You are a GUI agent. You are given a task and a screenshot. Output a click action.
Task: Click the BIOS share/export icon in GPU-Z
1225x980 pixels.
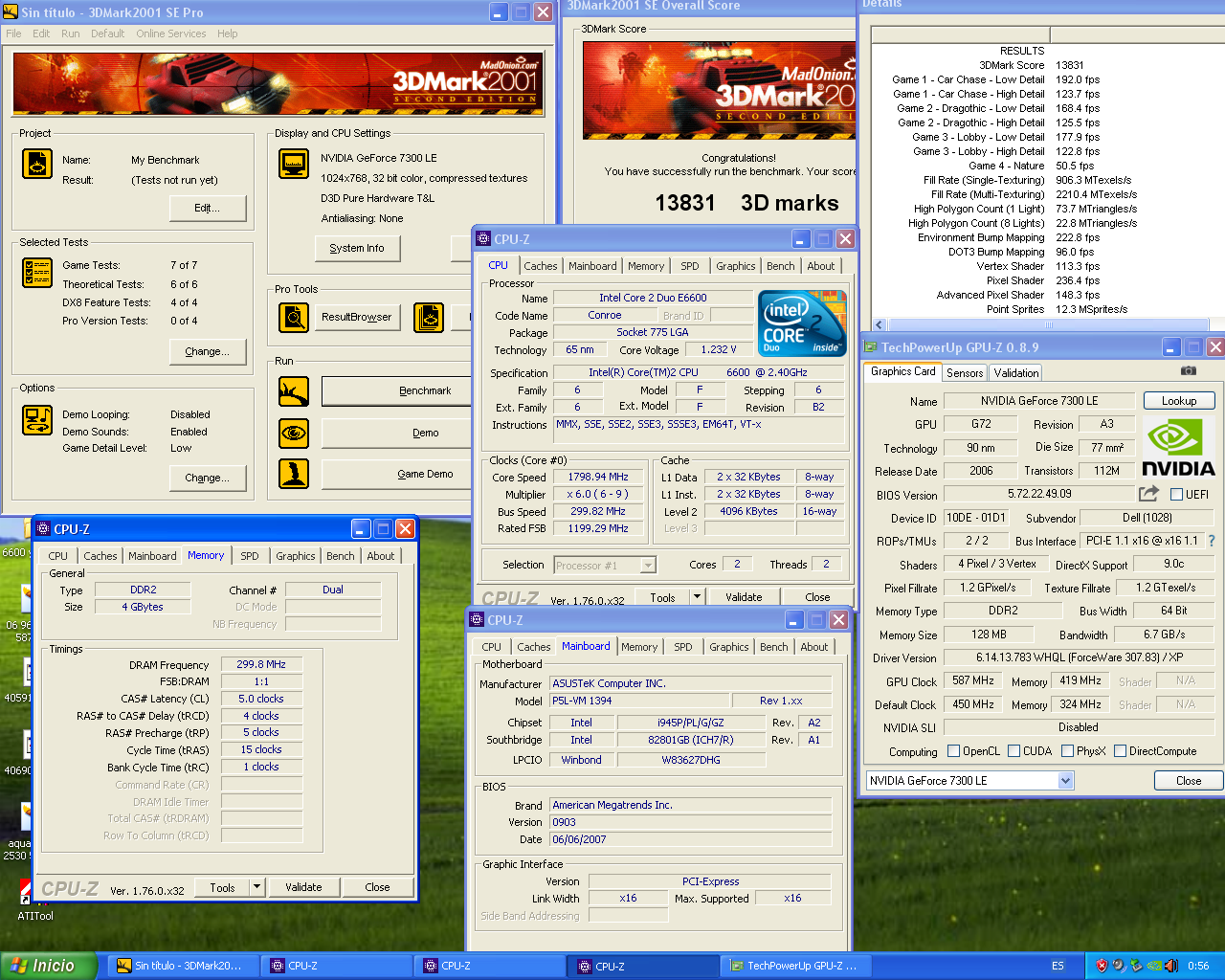(x=1148, y=494)
